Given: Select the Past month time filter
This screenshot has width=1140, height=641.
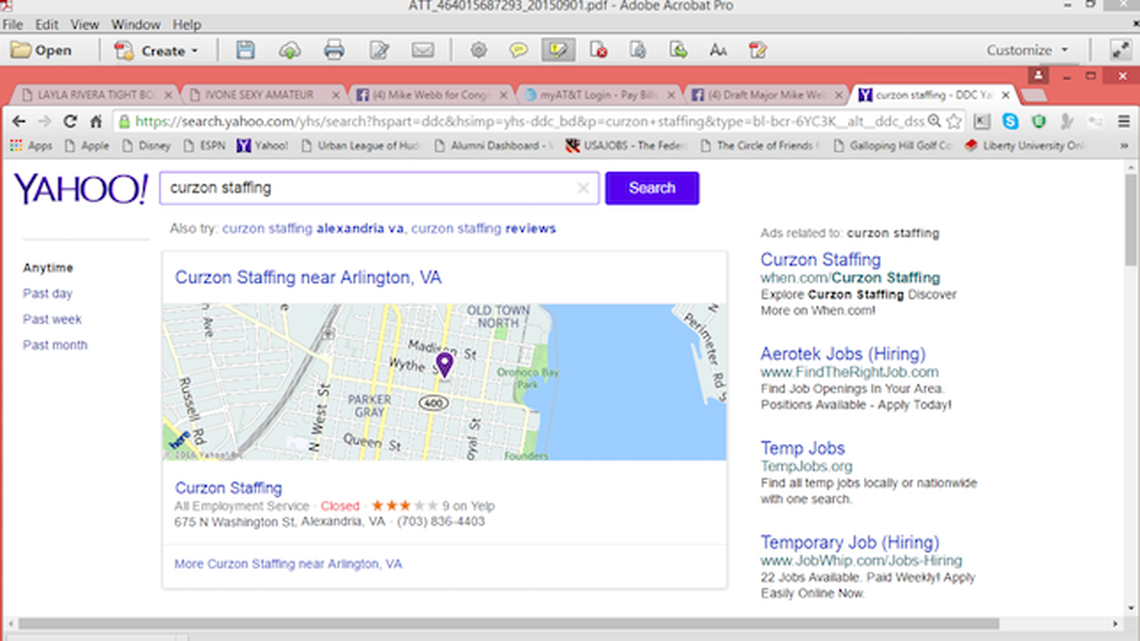Looking at the screenshot, I should point(54,344).
